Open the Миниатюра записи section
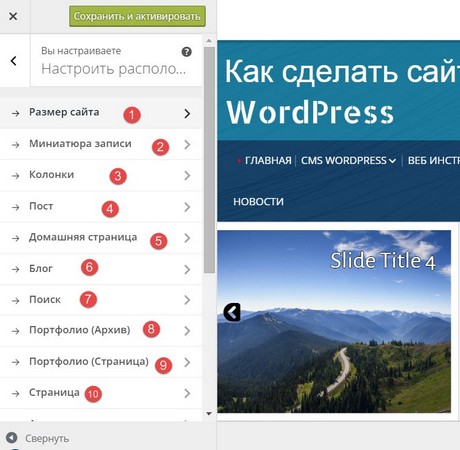Image resolution: width=460 pixels, height=450 pixels. click(101, 144)
